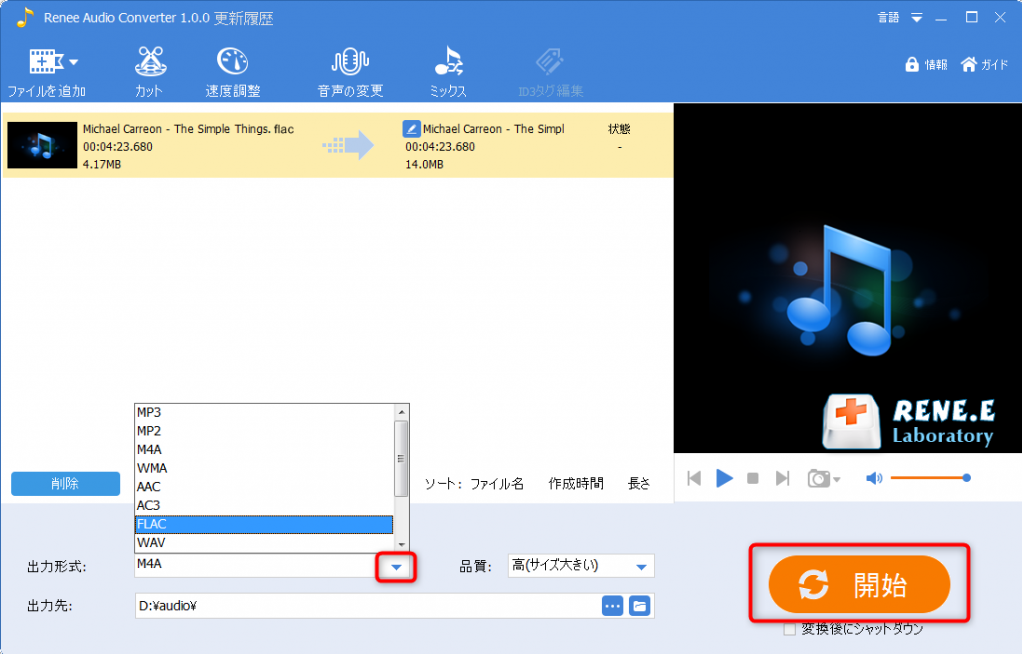
Task: Click the update history (更新履歴) title link
Action: coord(243,18)
